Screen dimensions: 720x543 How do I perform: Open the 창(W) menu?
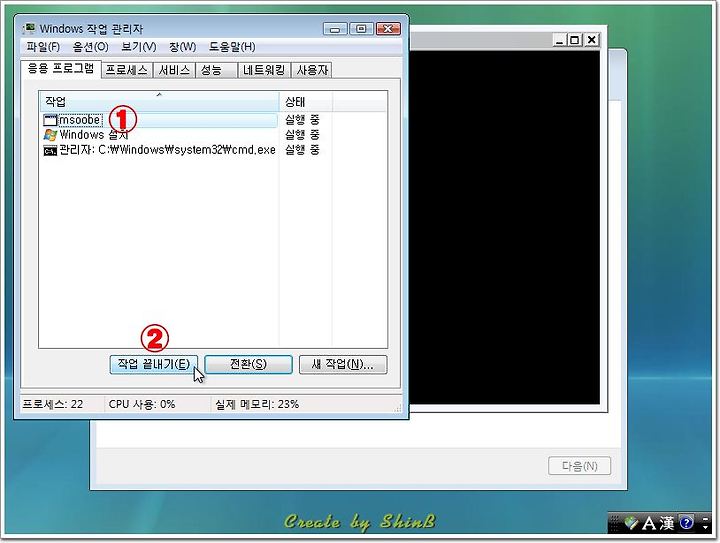182,47
